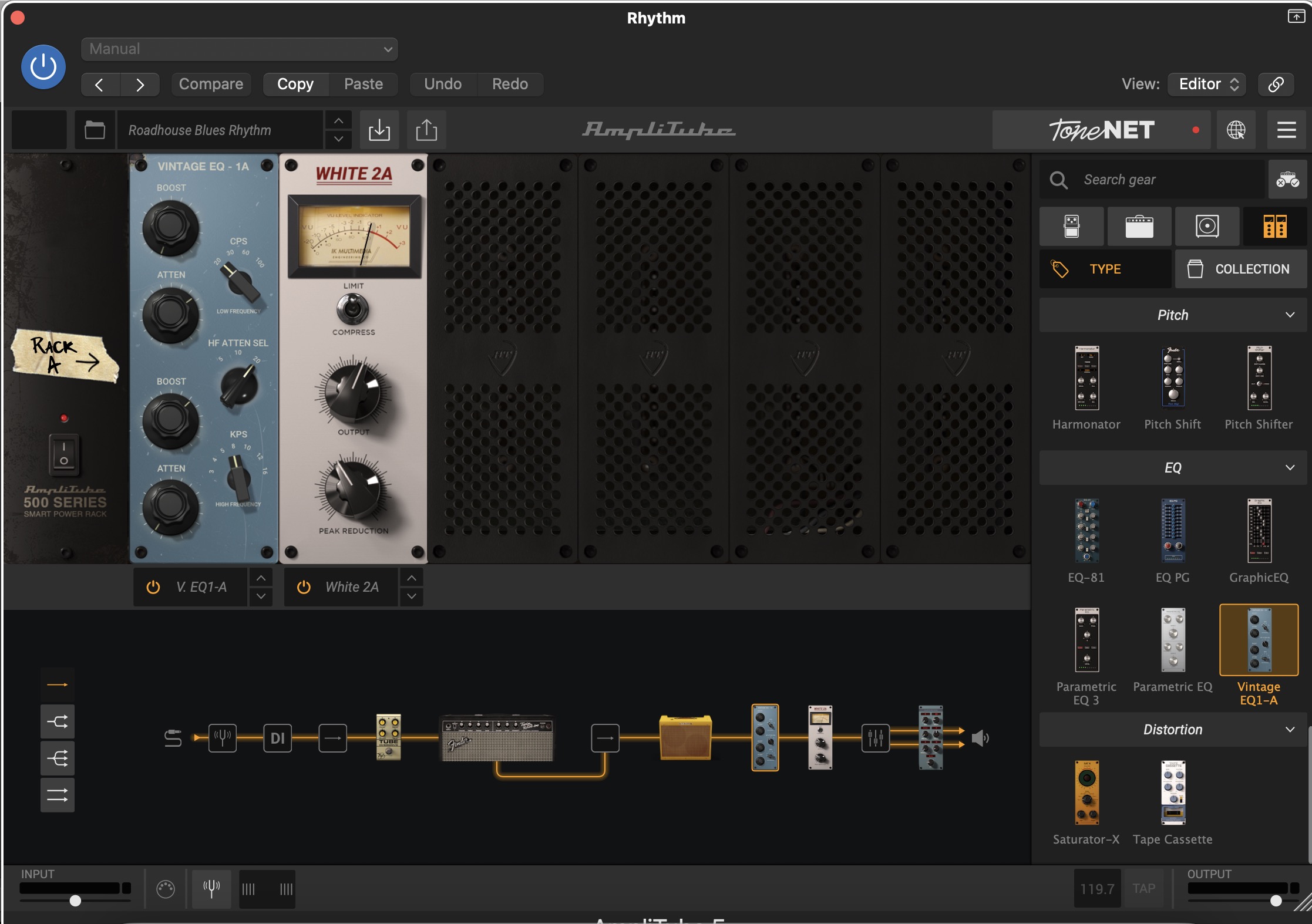Select previous preset with up arrow

(x=338, y=120)
